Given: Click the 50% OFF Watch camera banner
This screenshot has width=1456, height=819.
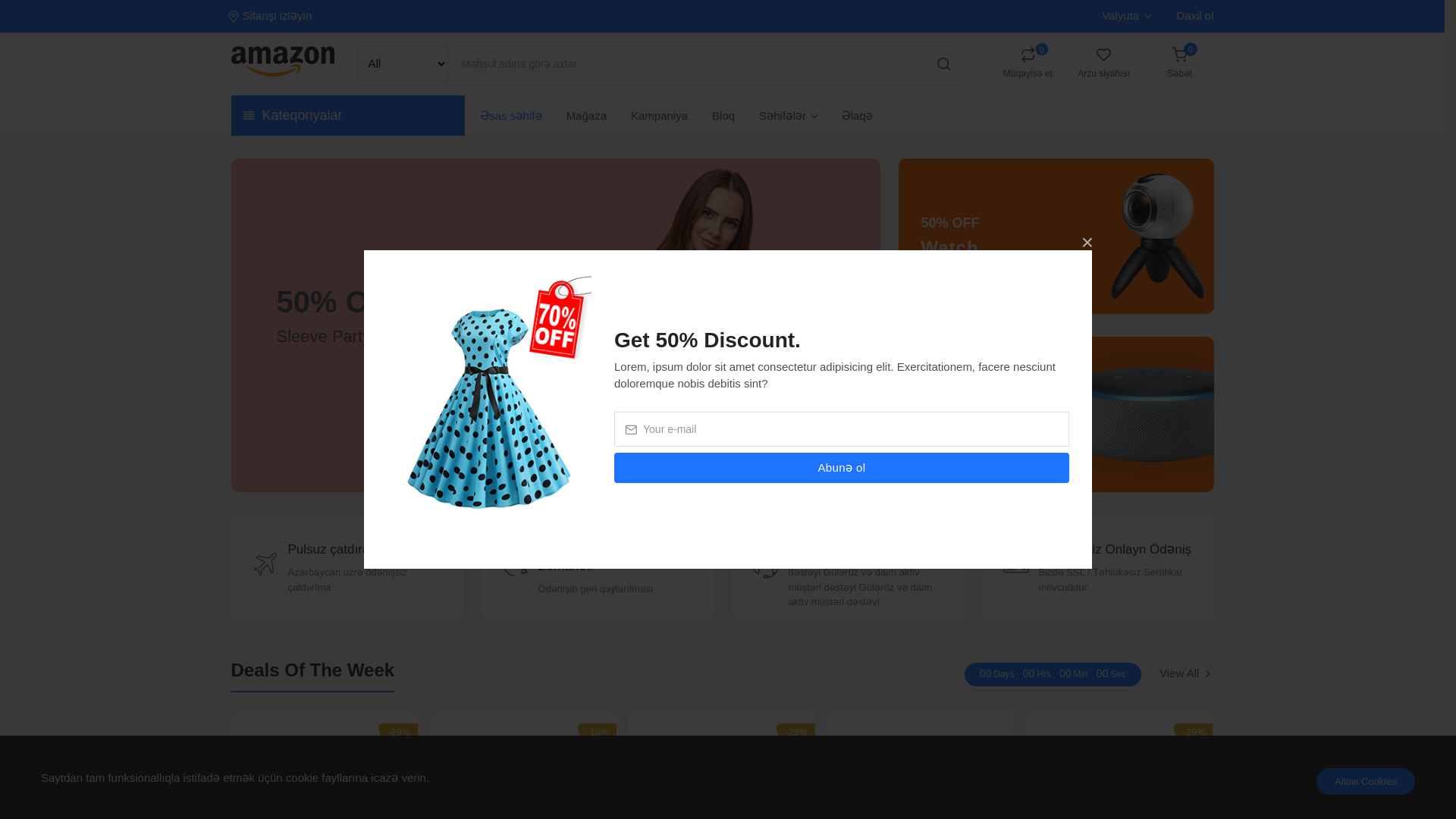Looking at the screenshot, I should click(1056, 236).
